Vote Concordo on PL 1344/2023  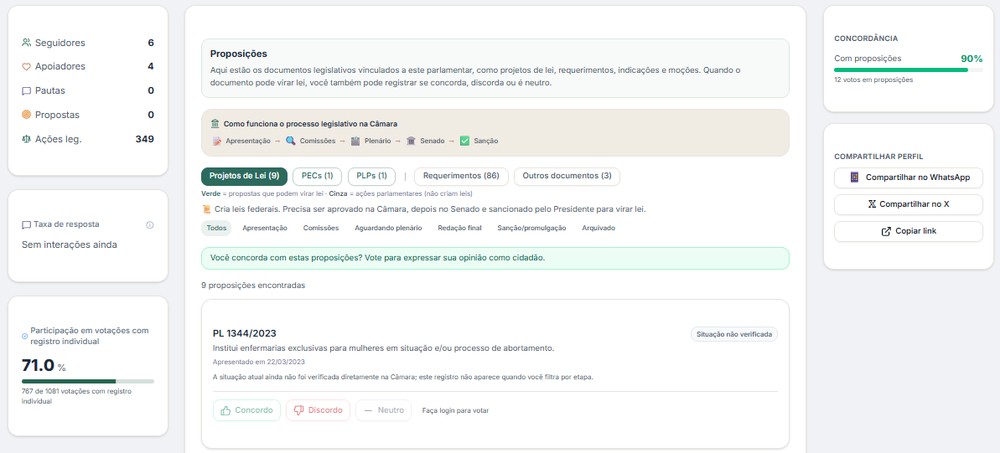pyautogui.click(x=247, y=410)
